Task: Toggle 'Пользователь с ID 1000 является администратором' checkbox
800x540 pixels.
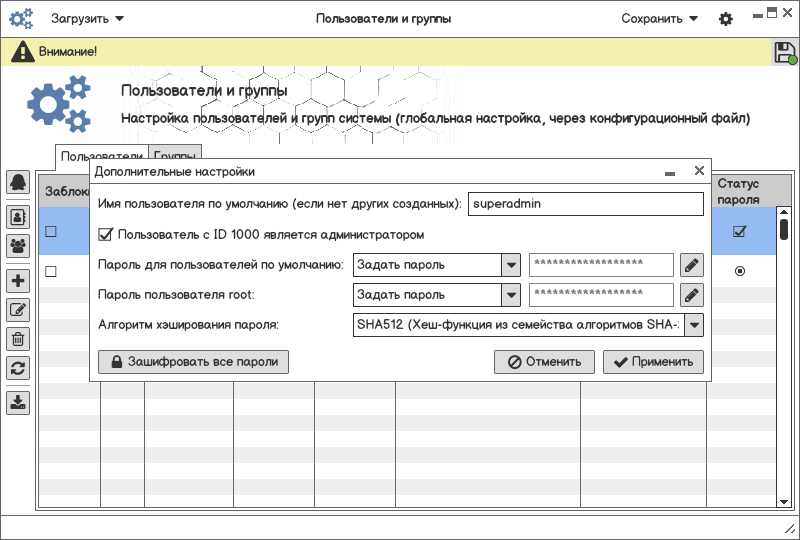Action: tap(105, 235)
